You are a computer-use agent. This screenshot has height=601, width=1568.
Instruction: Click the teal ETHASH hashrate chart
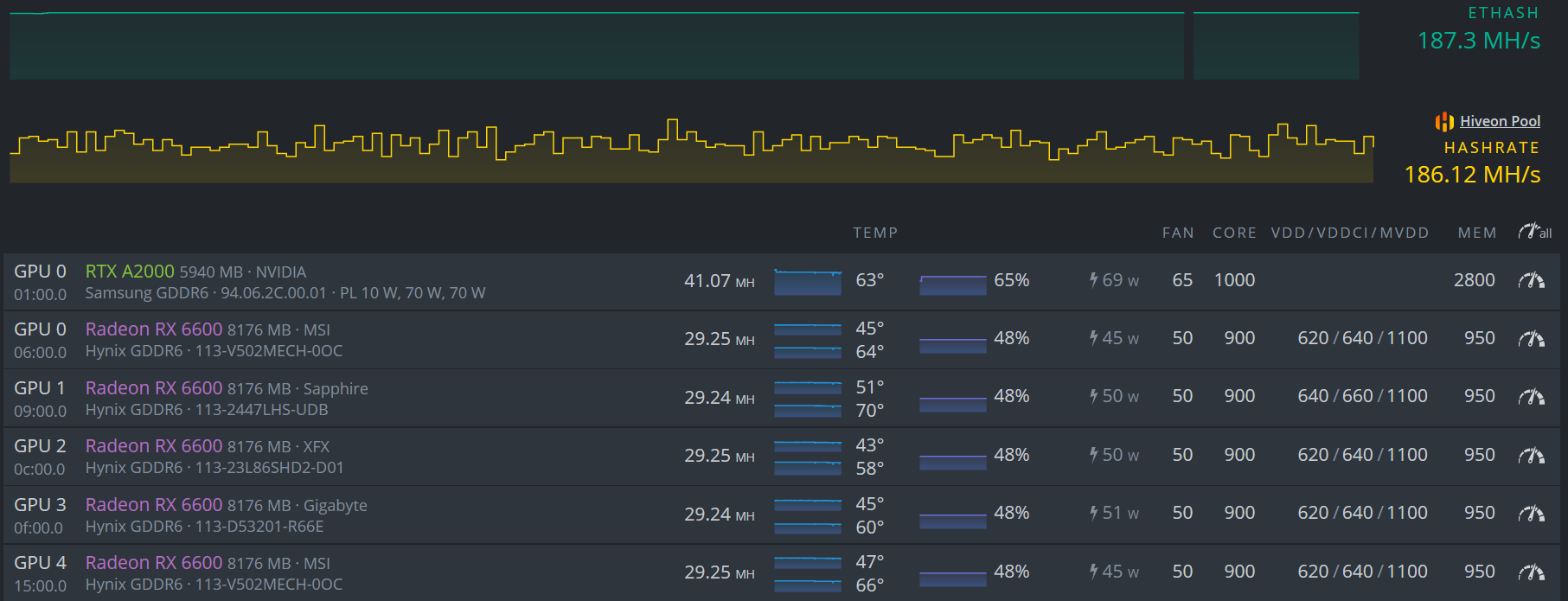(x=597, y=46)
